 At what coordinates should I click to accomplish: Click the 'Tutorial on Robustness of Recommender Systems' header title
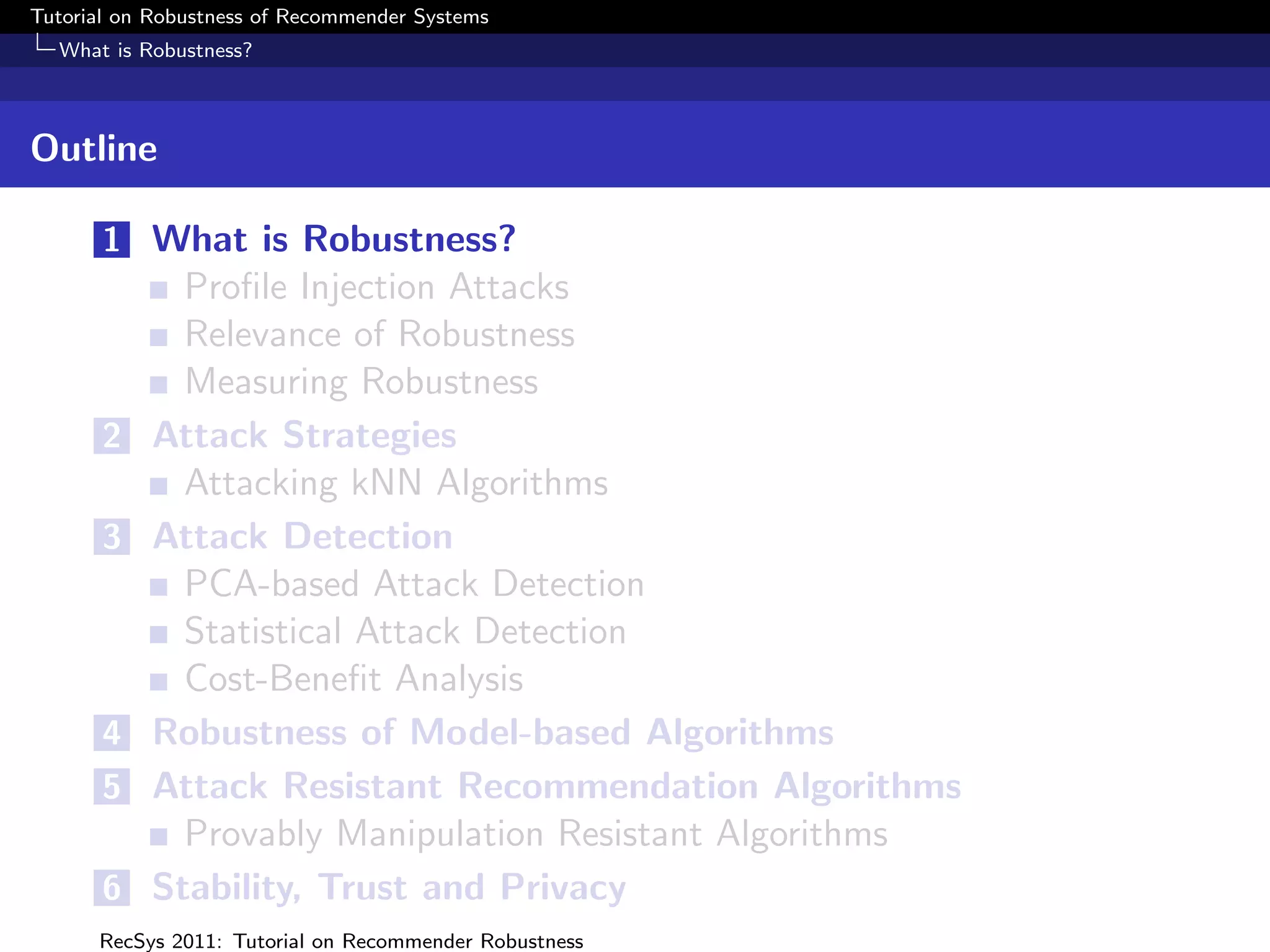tap(260, 17)
